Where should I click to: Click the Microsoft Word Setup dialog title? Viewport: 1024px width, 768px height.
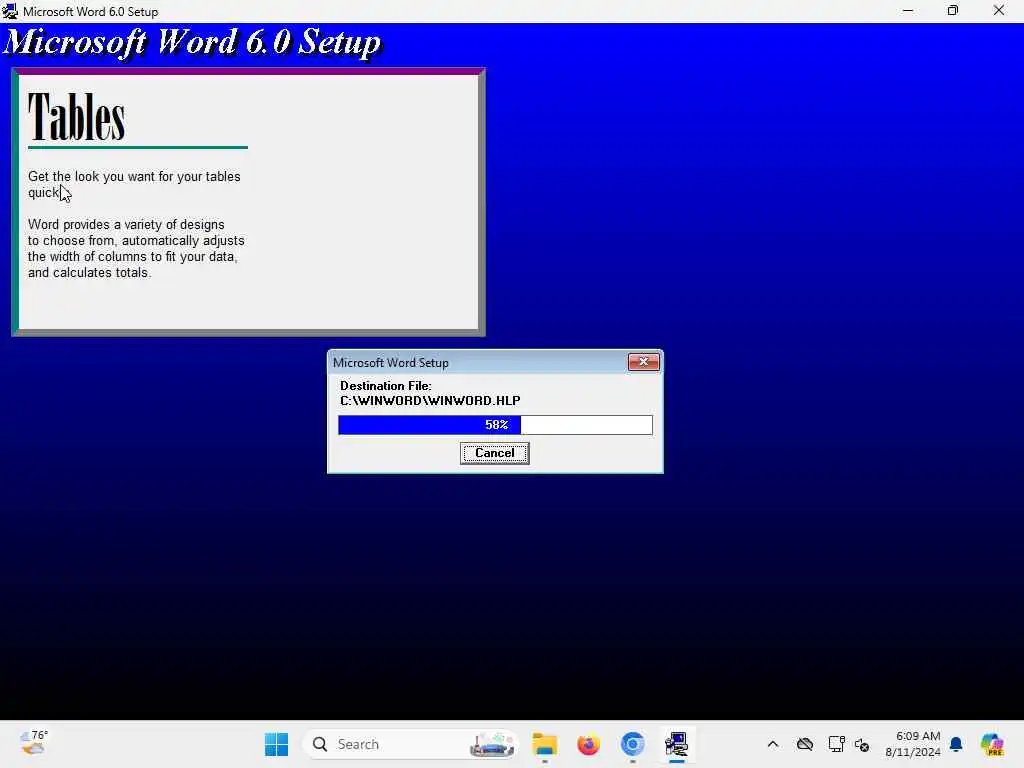click(391, 363)
